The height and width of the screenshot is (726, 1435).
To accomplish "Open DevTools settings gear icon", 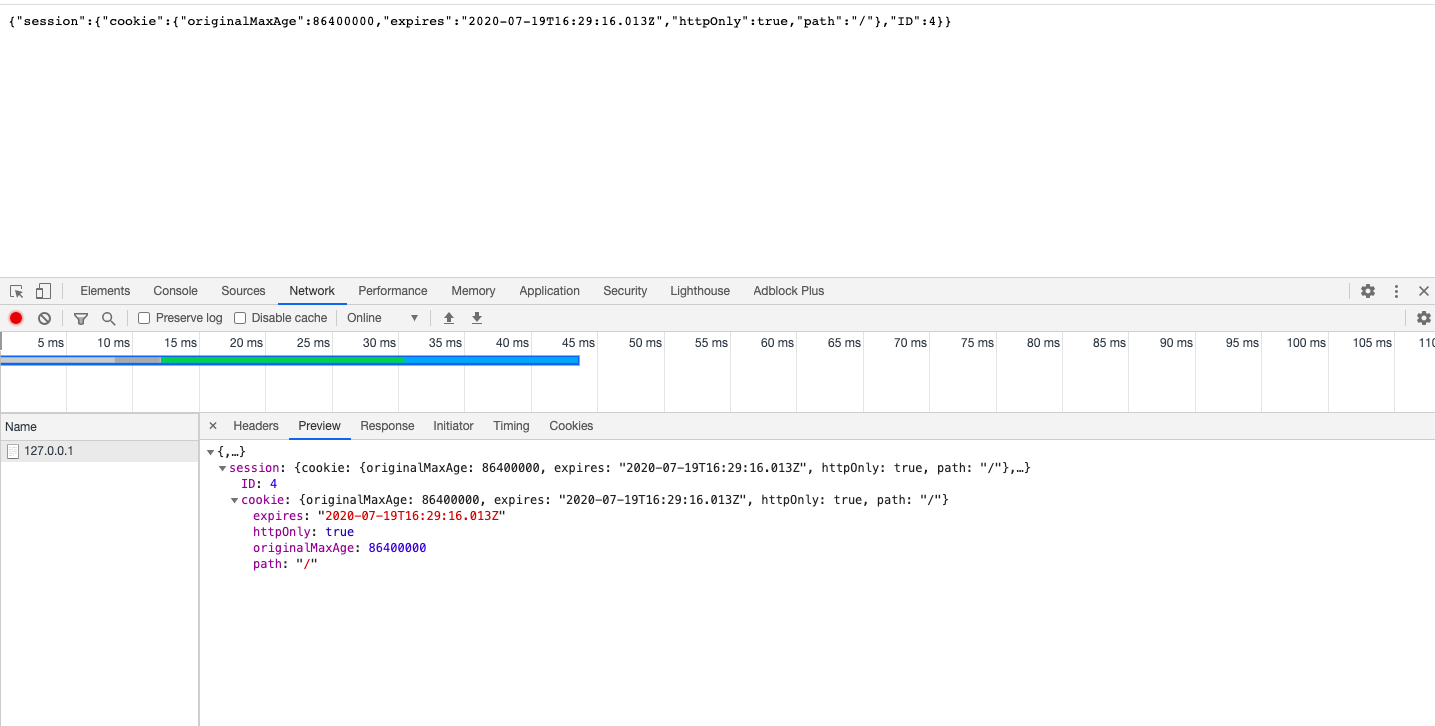I will [x=1368, y=291].
